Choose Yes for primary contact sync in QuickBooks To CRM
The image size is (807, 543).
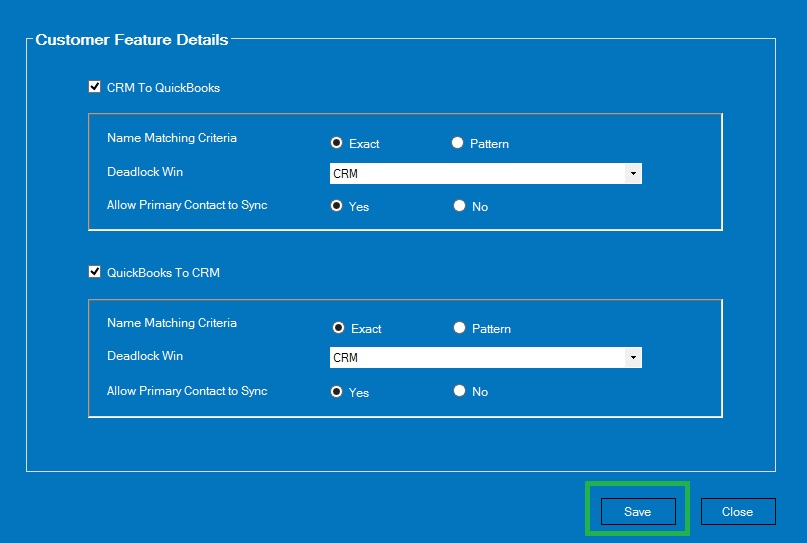336,392
